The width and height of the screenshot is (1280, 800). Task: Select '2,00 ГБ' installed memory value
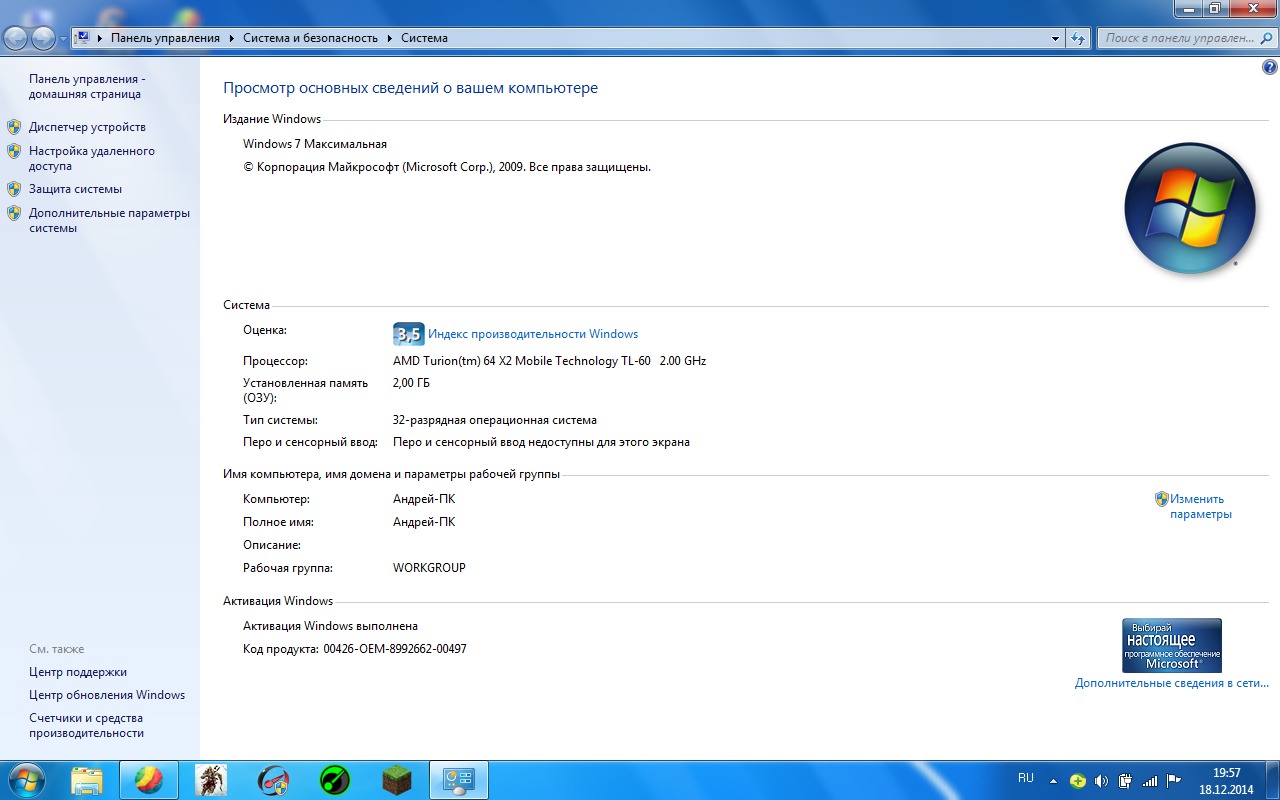[x=411, y=383]
